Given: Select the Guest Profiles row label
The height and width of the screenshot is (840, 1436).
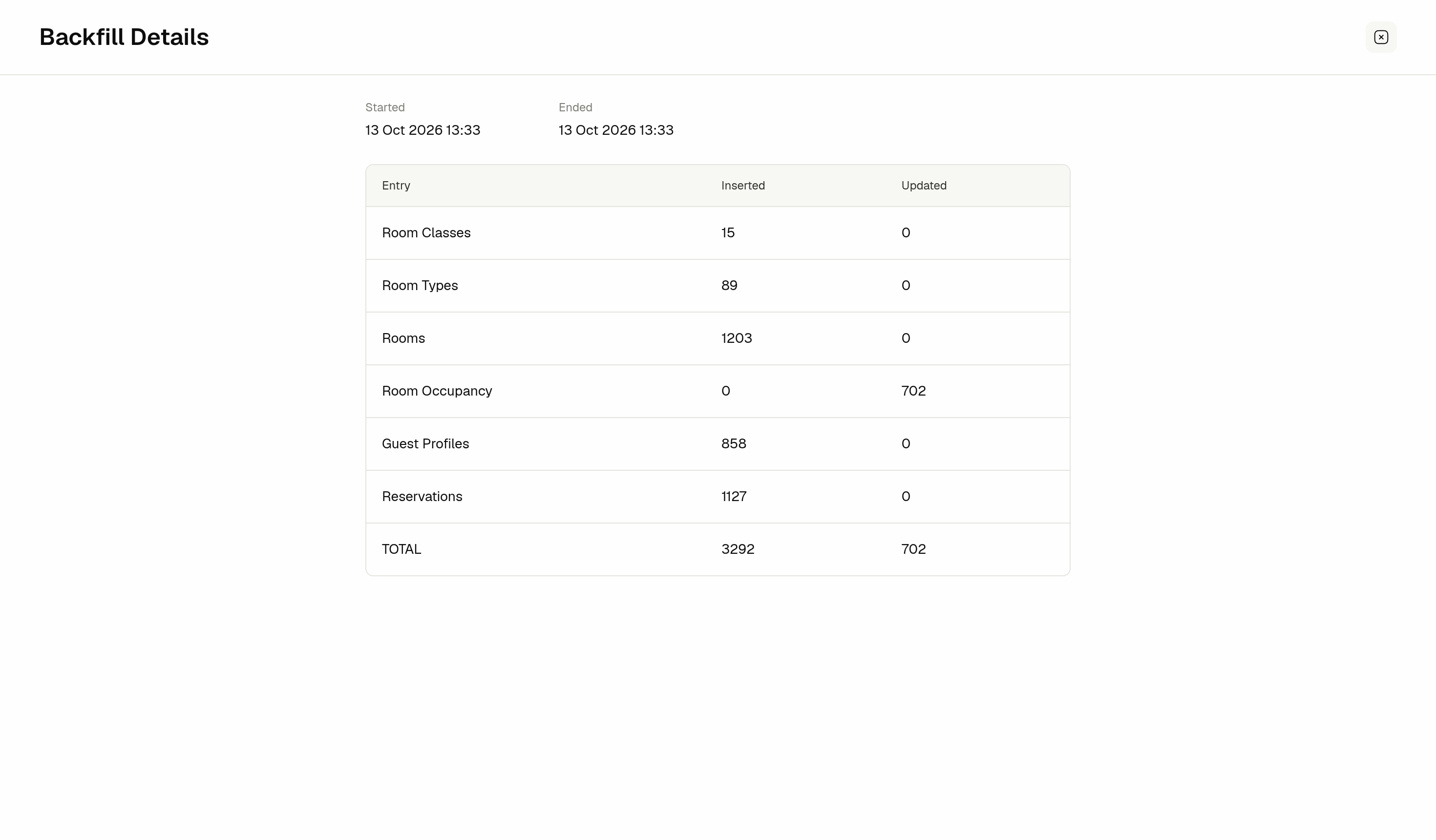Looking at the screenshot, I should pos(426,443).
